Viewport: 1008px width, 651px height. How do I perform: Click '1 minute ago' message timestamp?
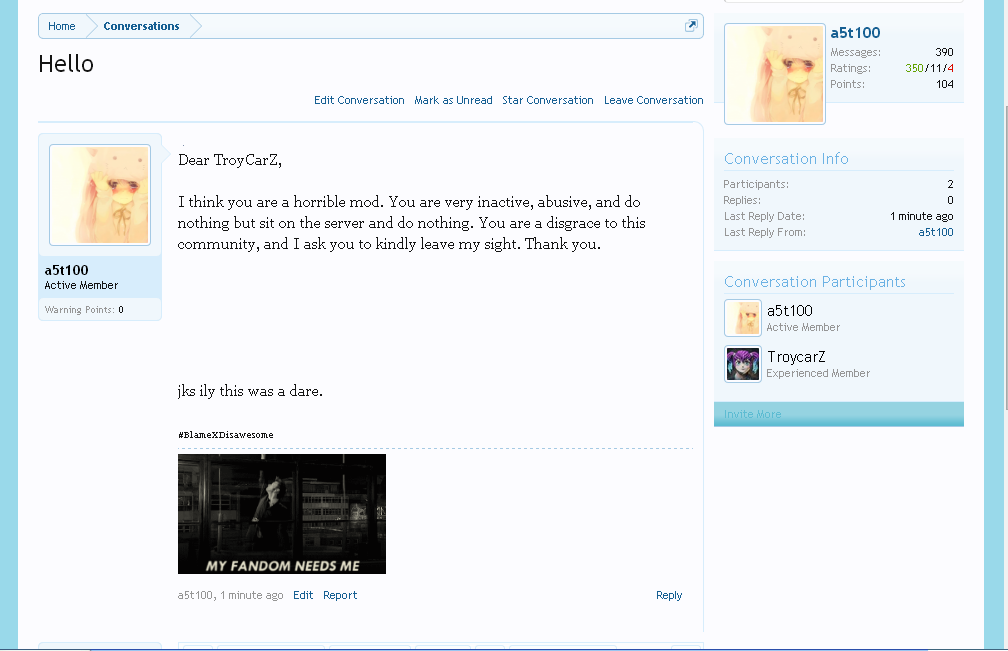pos(251,595)
